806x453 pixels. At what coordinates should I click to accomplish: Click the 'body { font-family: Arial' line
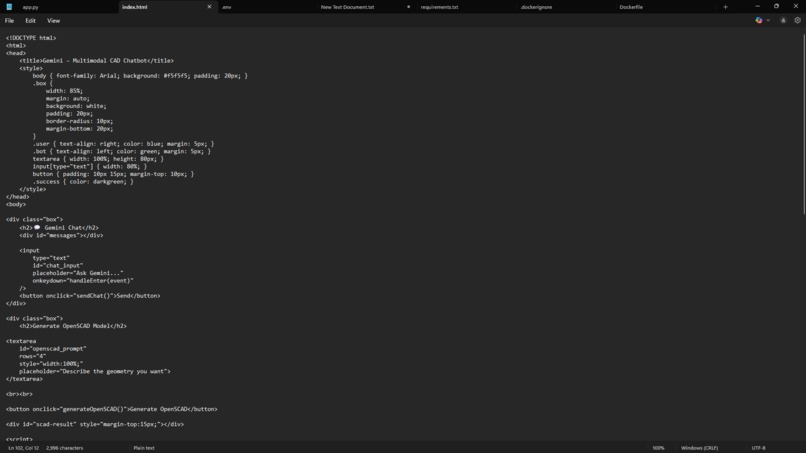click(140, 76)
